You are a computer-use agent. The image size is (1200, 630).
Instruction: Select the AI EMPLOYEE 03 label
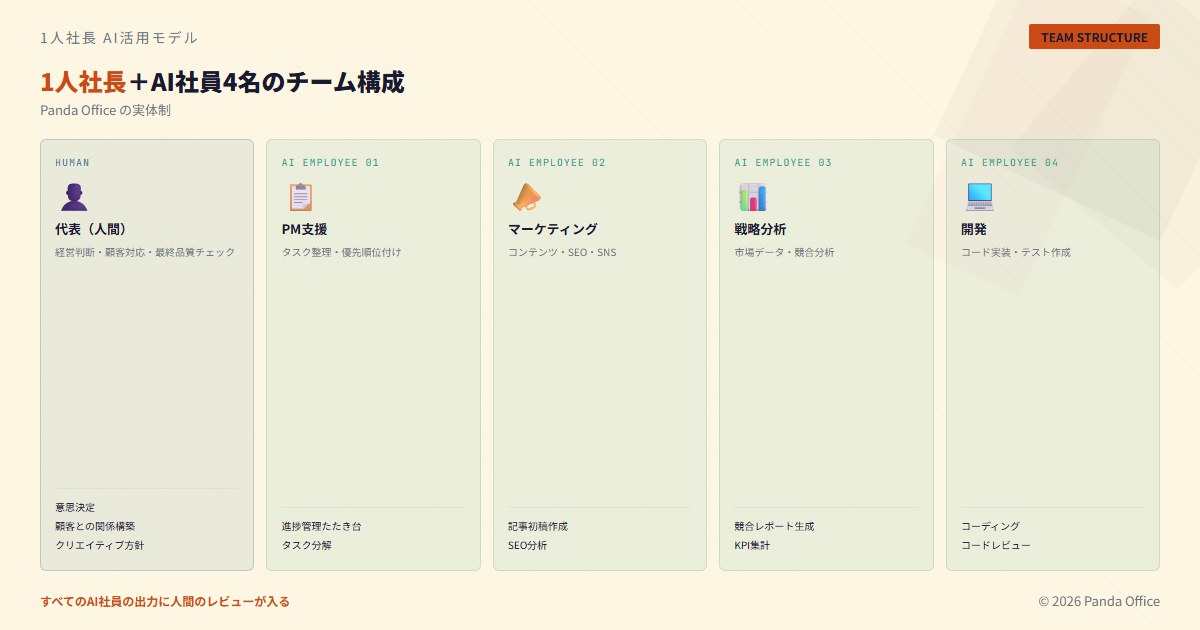coord(783,162)
